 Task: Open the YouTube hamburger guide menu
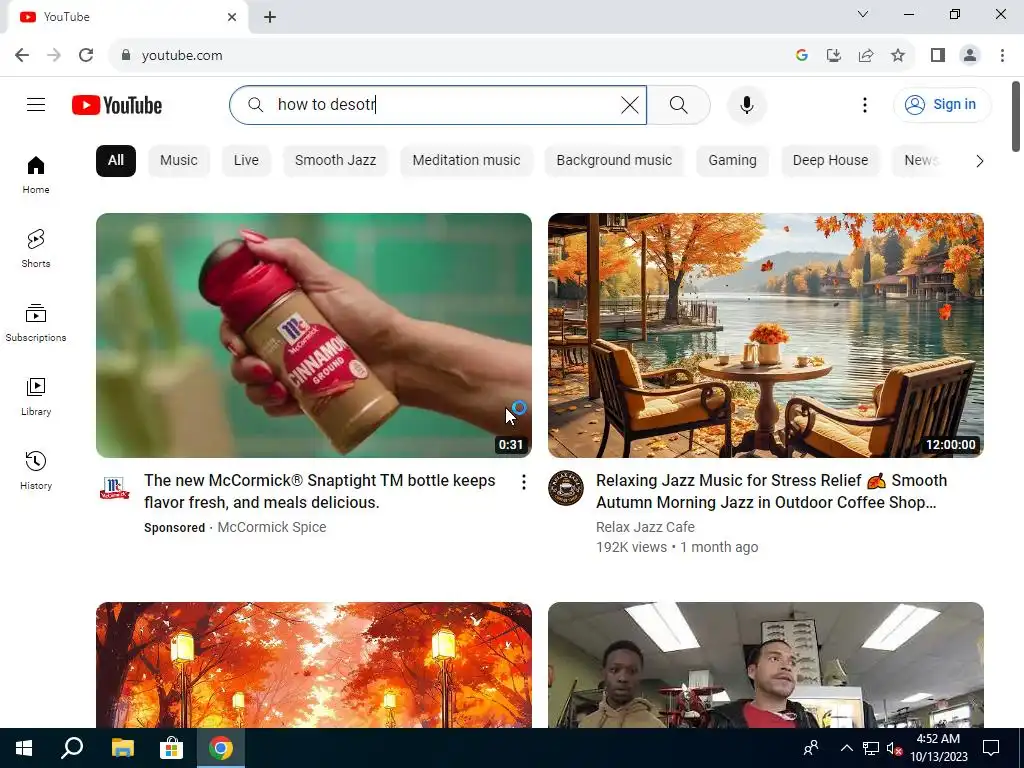(36, 104)
